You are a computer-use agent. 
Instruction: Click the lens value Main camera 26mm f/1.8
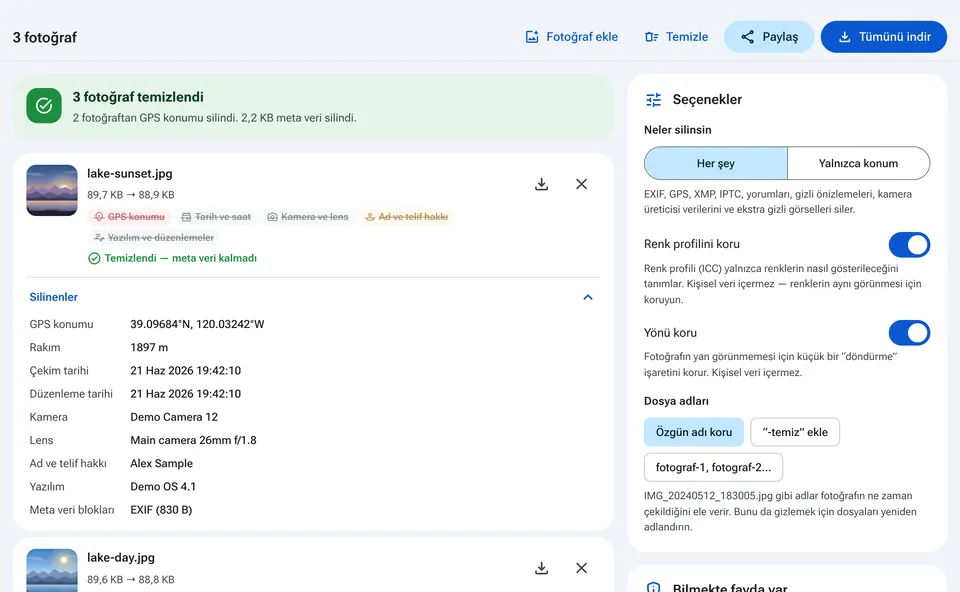(x=193, y=441)
